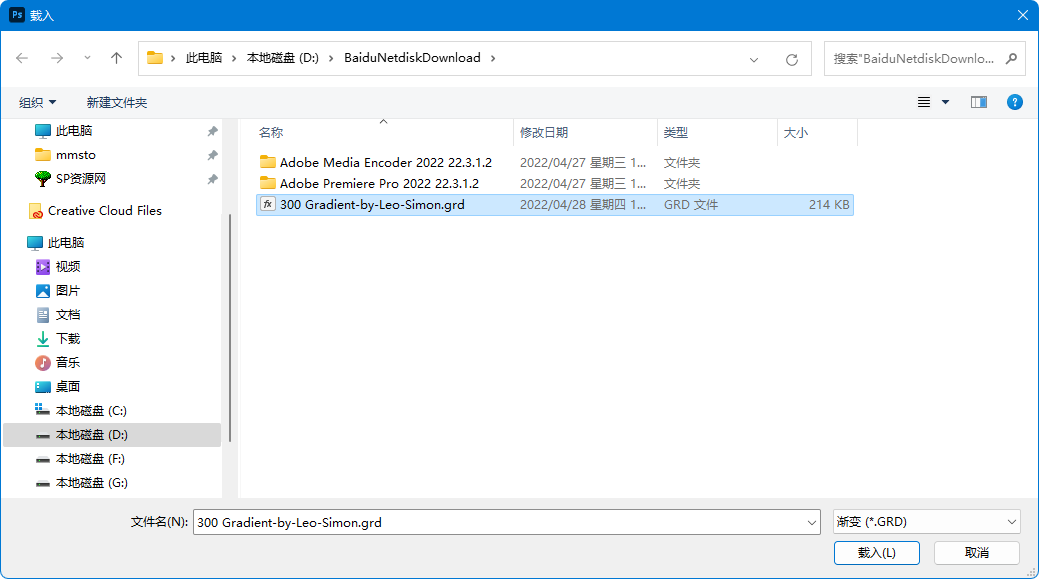Click the search magnifier icon

point(1011,58)
